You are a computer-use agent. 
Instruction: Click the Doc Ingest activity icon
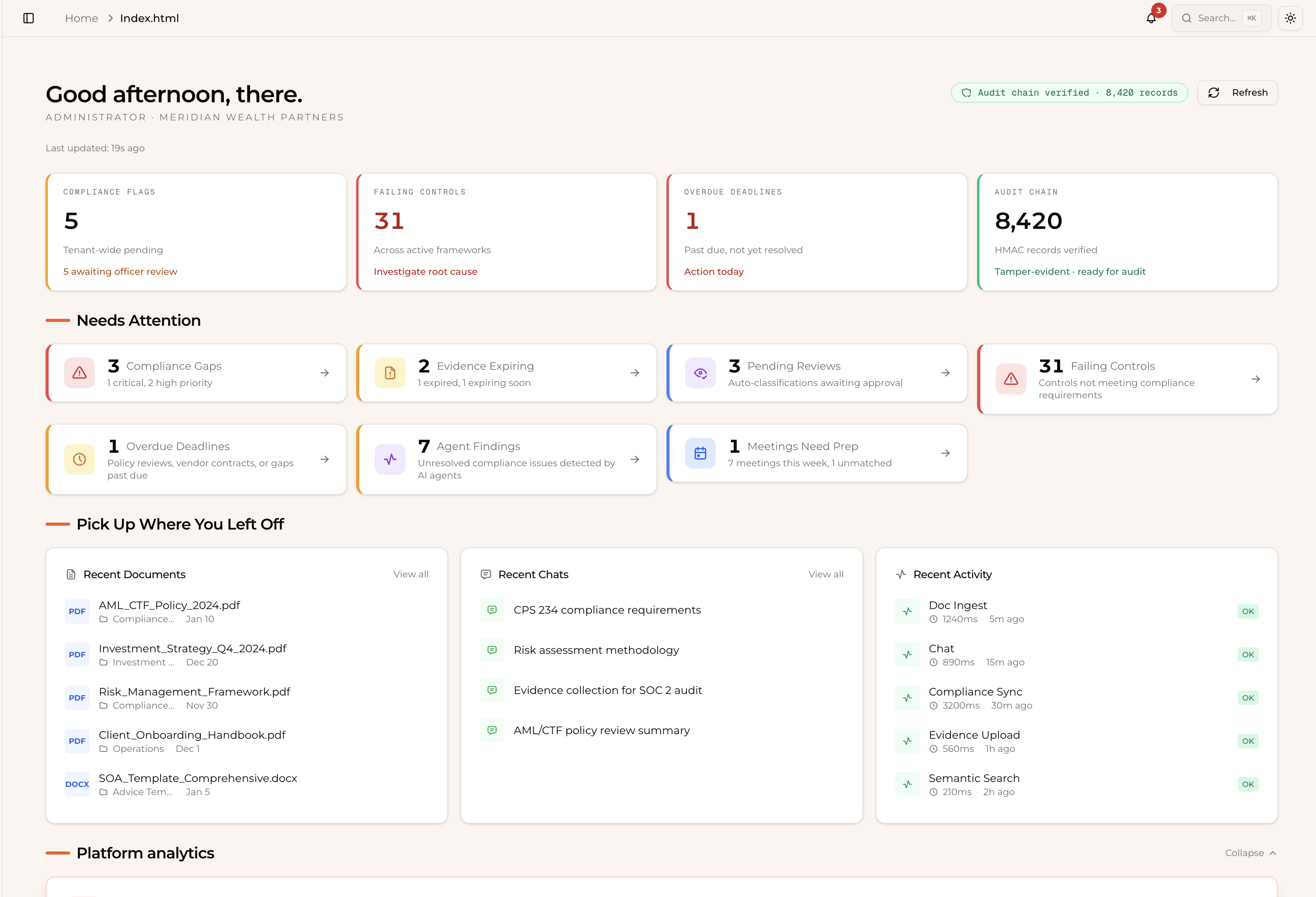[x=907, y=612]
